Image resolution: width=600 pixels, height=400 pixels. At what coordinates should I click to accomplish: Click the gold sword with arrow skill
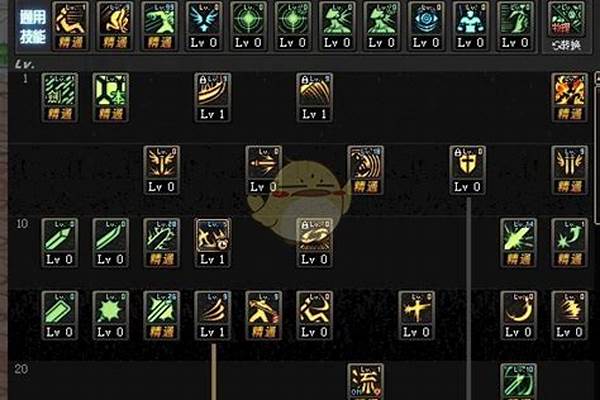click(264, 170)
